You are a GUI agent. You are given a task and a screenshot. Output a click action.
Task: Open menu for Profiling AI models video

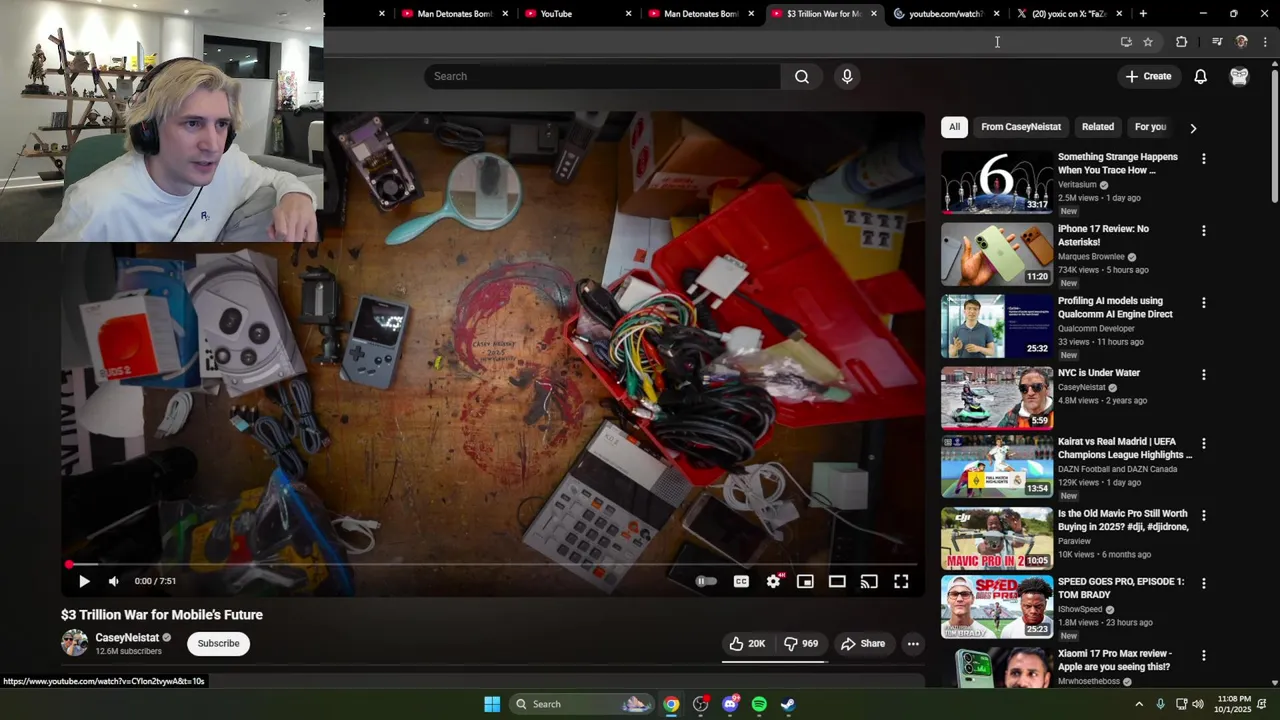click(1204, 303)
